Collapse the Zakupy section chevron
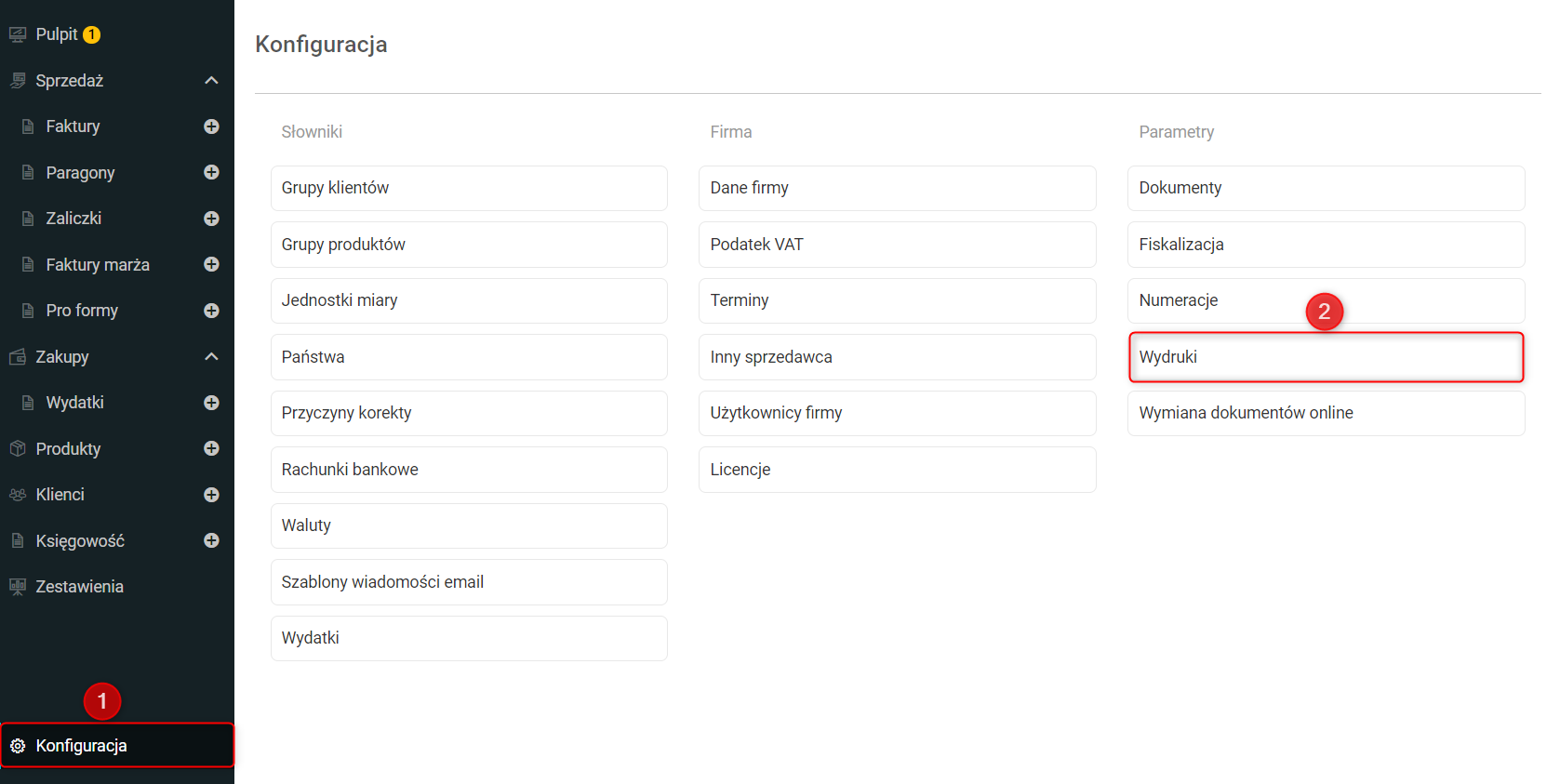The image size is (1560, 784). click(211, 356)
